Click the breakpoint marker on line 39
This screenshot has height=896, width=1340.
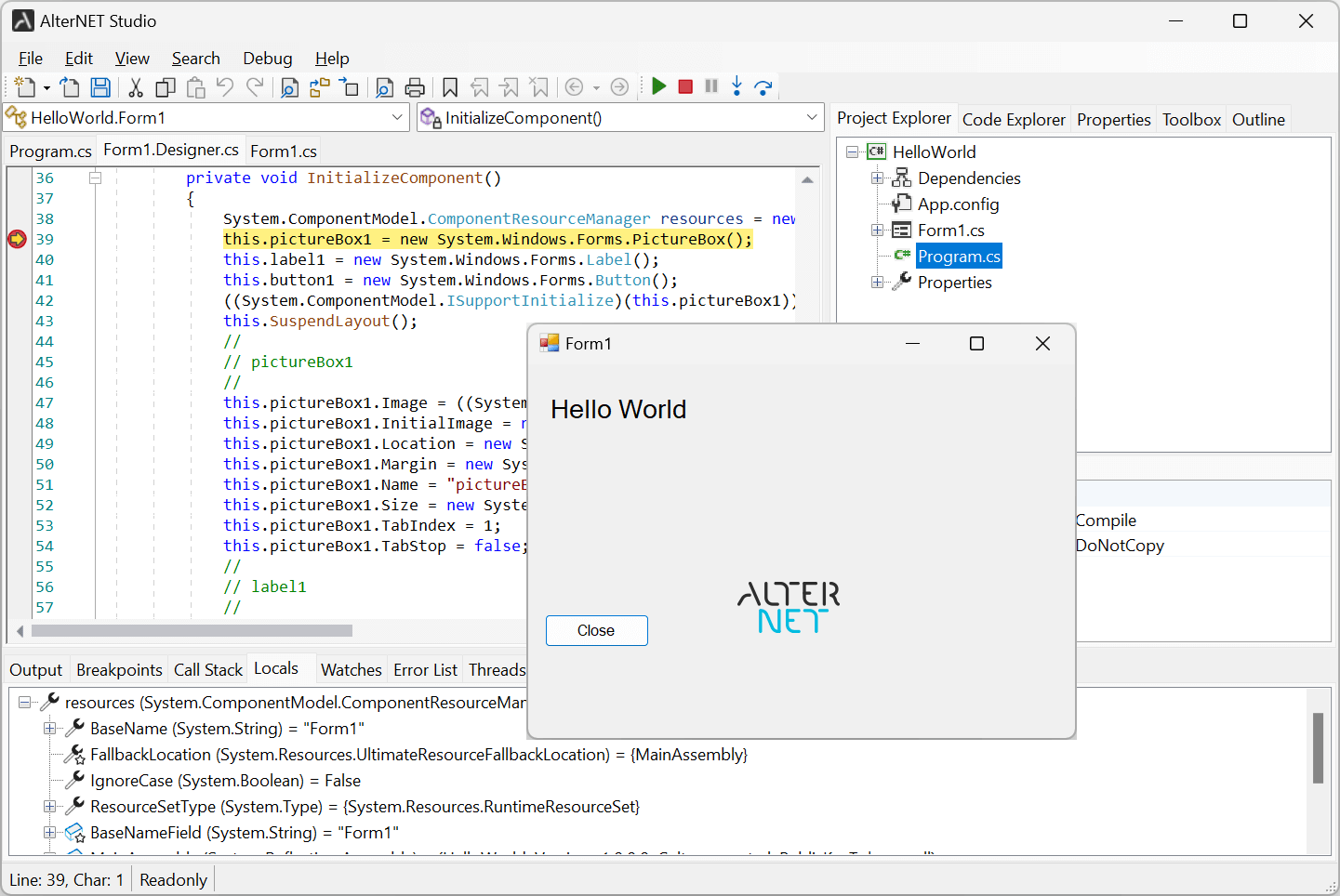point(17,239)
